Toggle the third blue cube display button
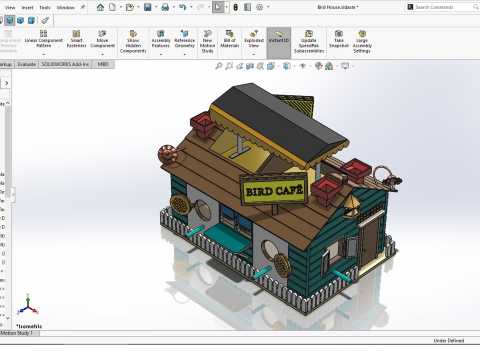Image resolution: width=480 pixels, height=360 pixels. 31,21
